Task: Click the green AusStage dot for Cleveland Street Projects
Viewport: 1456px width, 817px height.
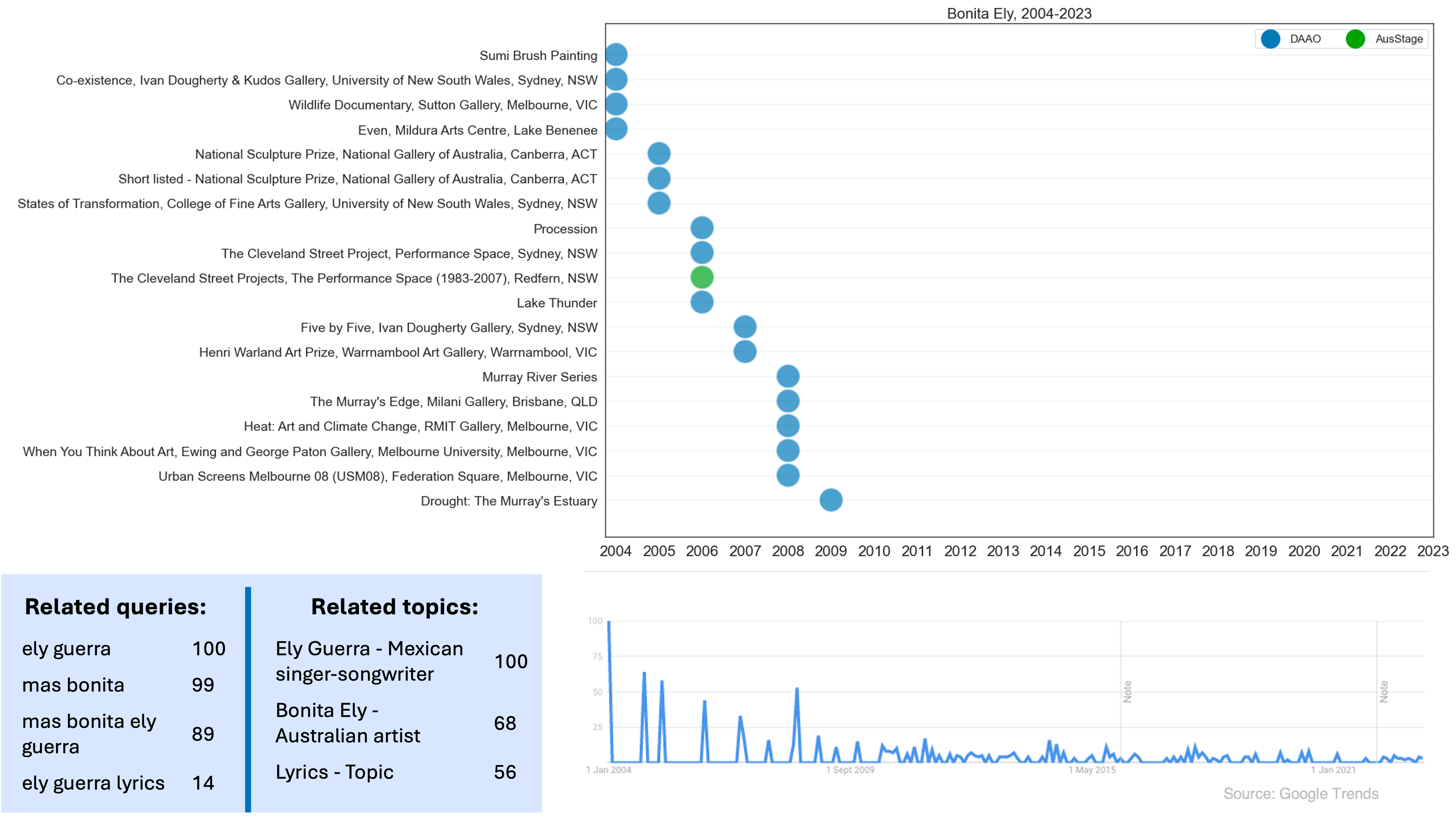Action: click(x=702, y=277)
